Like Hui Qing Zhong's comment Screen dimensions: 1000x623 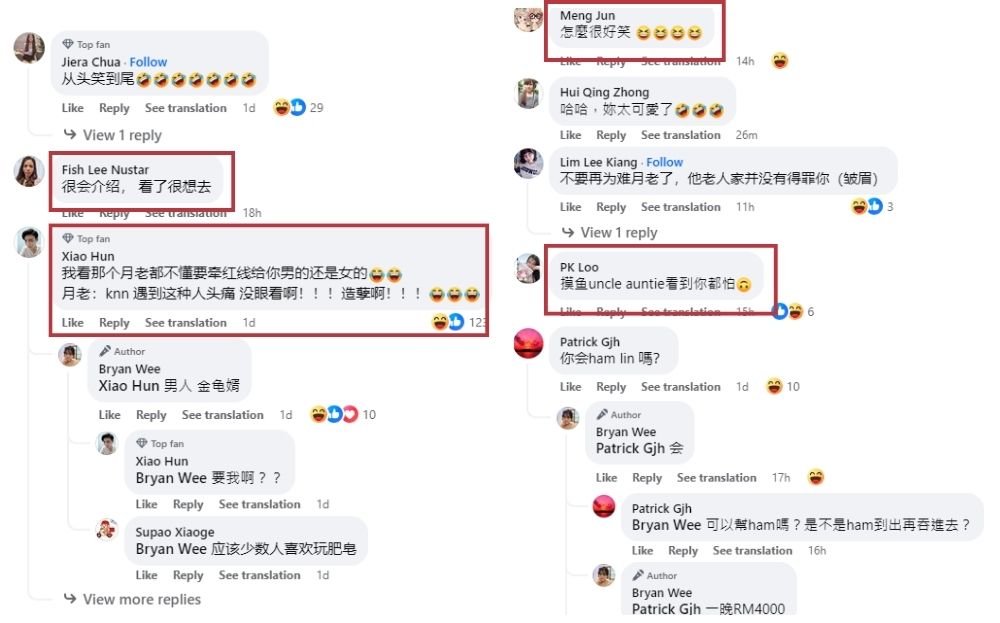point(570,135)
